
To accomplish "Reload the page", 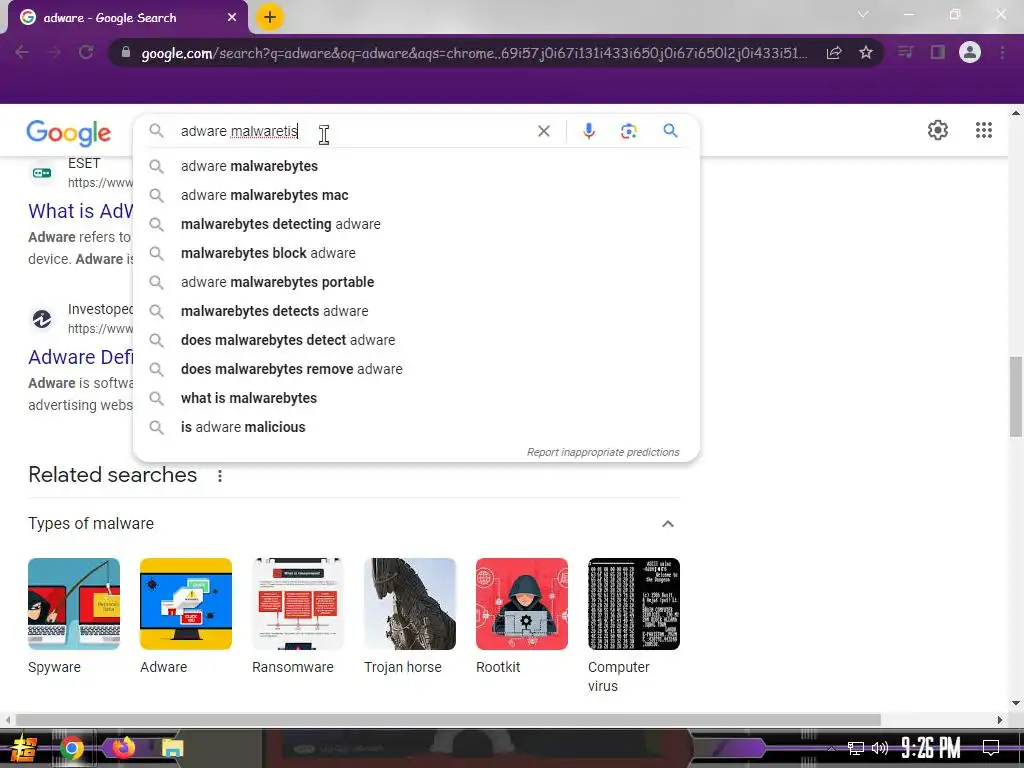I will 86,52.
